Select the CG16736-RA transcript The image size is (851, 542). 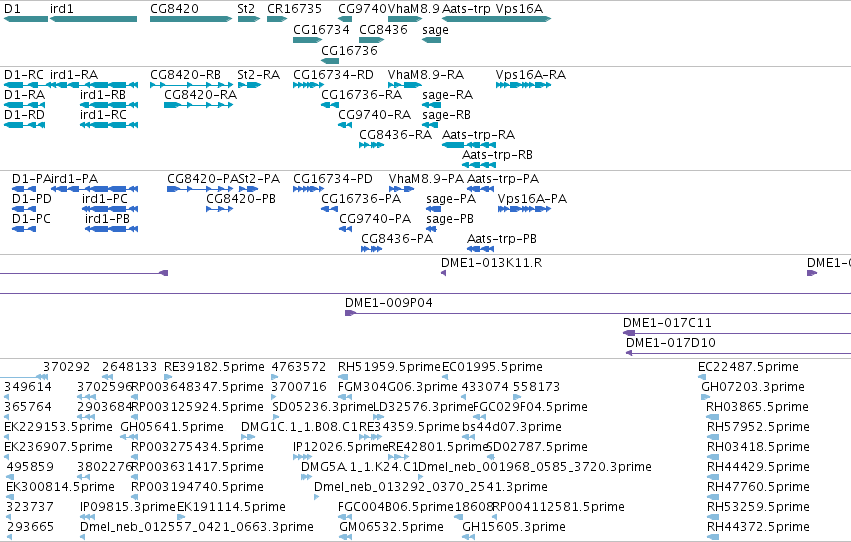330,105
